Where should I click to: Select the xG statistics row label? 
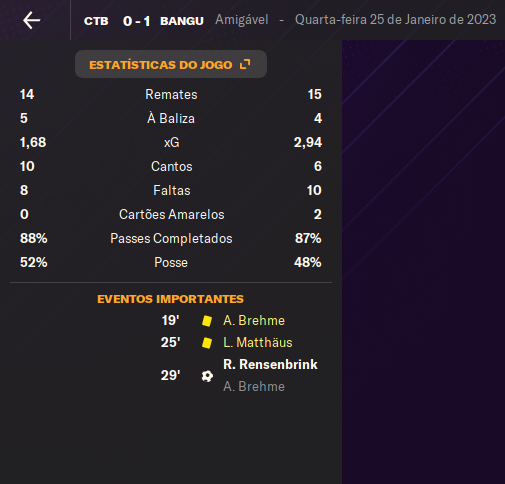point(171,143)
